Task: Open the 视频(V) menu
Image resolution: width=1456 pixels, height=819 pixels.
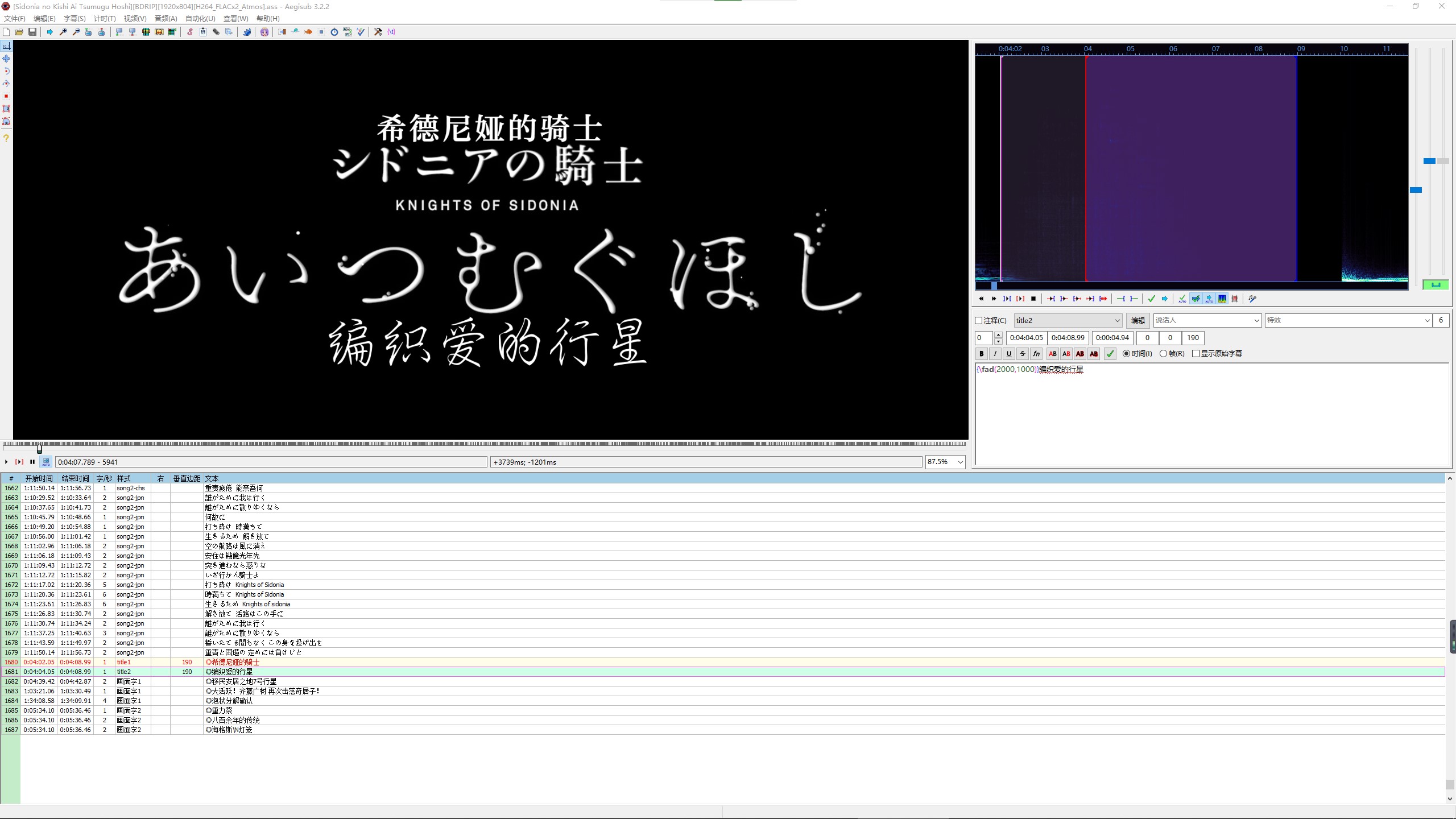Action: (x=135, y=19)
